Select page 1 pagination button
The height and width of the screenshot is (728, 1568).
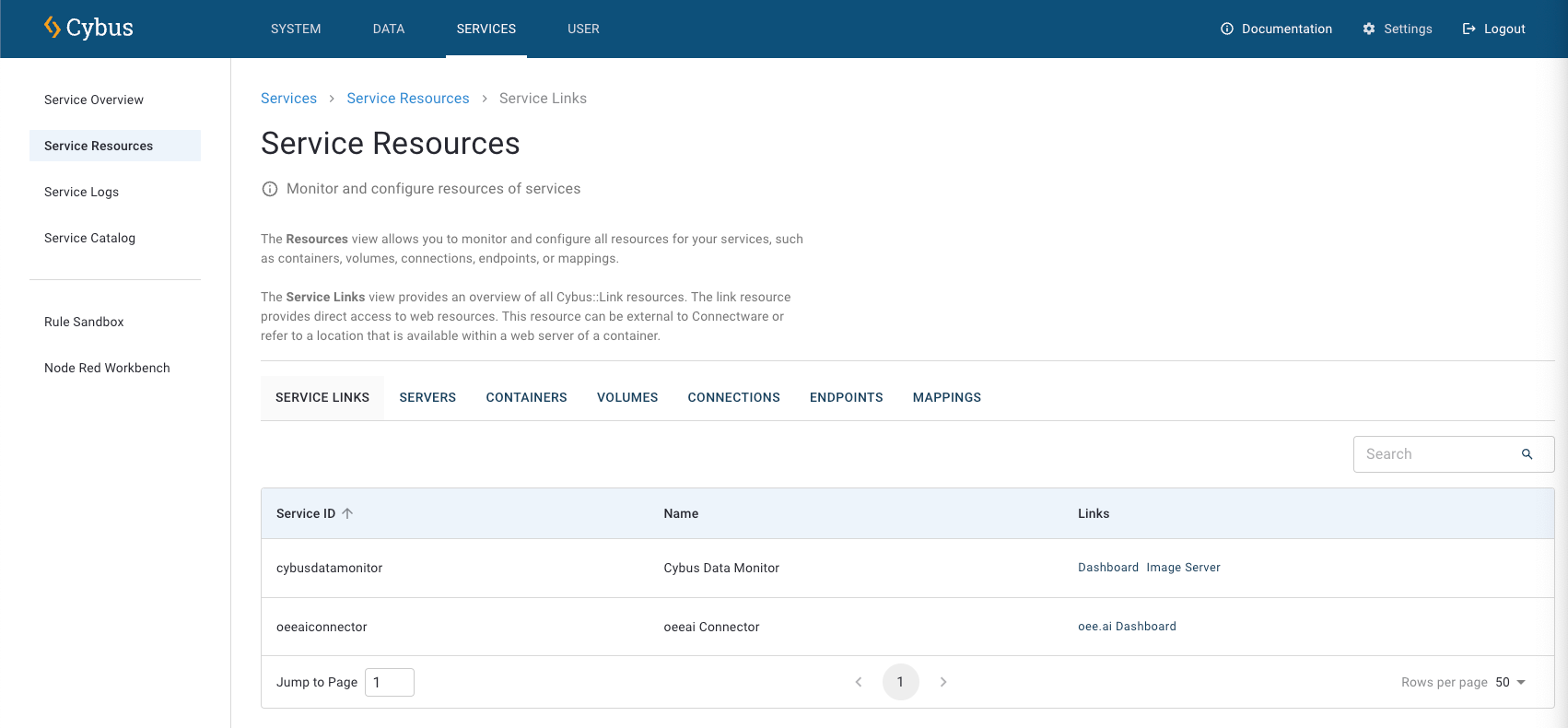(900, 682)
